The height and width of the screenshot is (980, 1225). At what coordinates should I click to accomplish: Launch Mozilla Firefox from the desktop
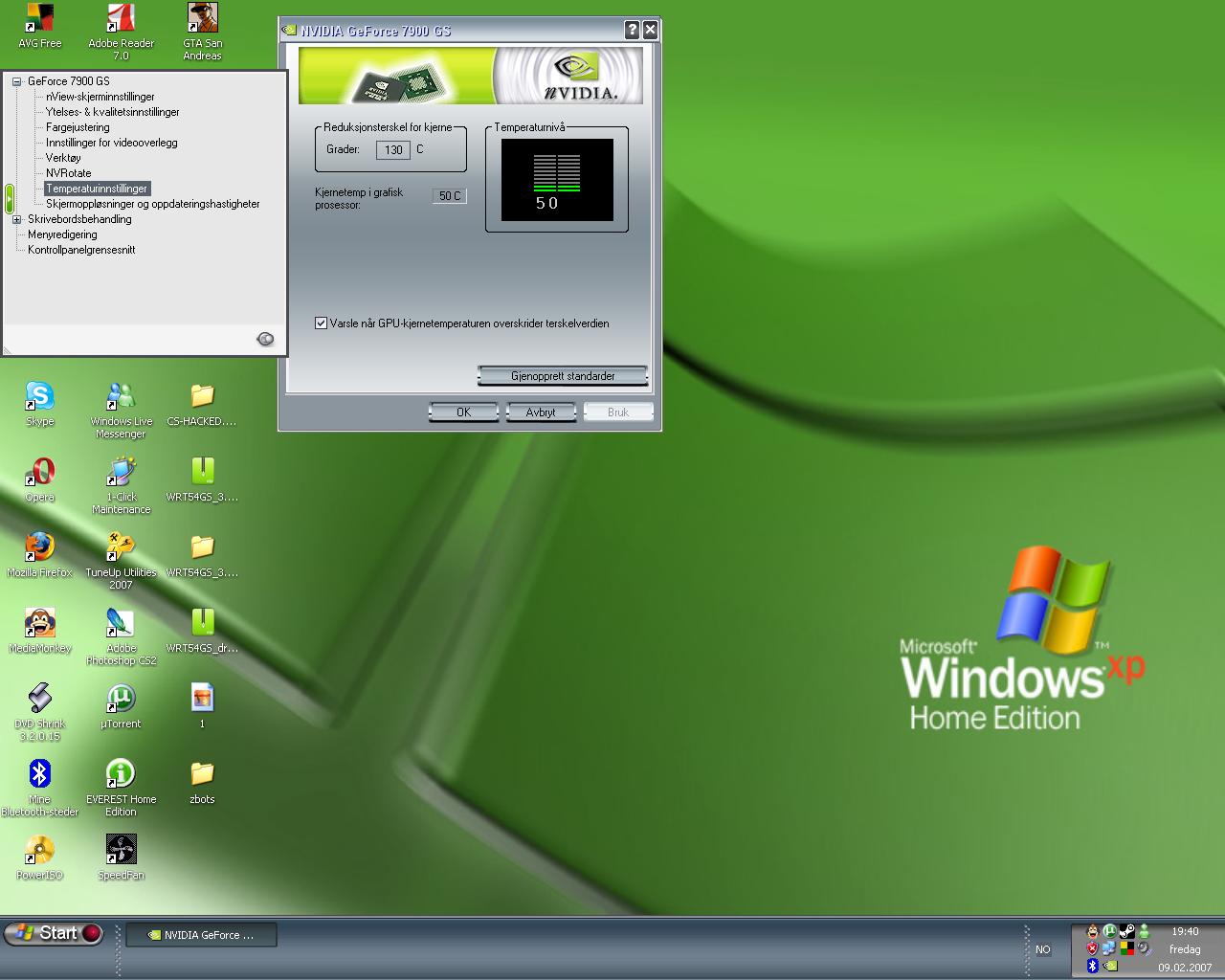39,546
